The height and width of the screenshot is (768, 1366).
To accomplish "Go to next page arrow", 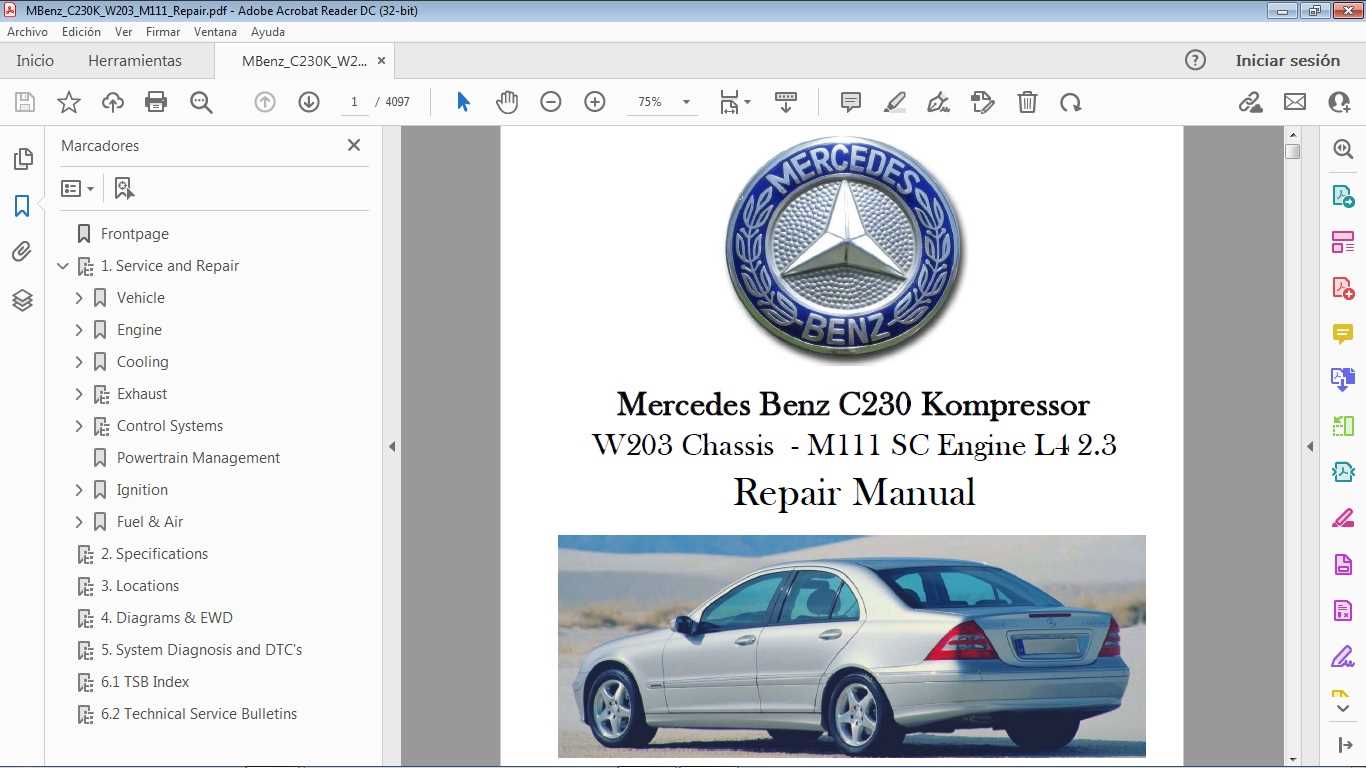I will pos(309,102).
